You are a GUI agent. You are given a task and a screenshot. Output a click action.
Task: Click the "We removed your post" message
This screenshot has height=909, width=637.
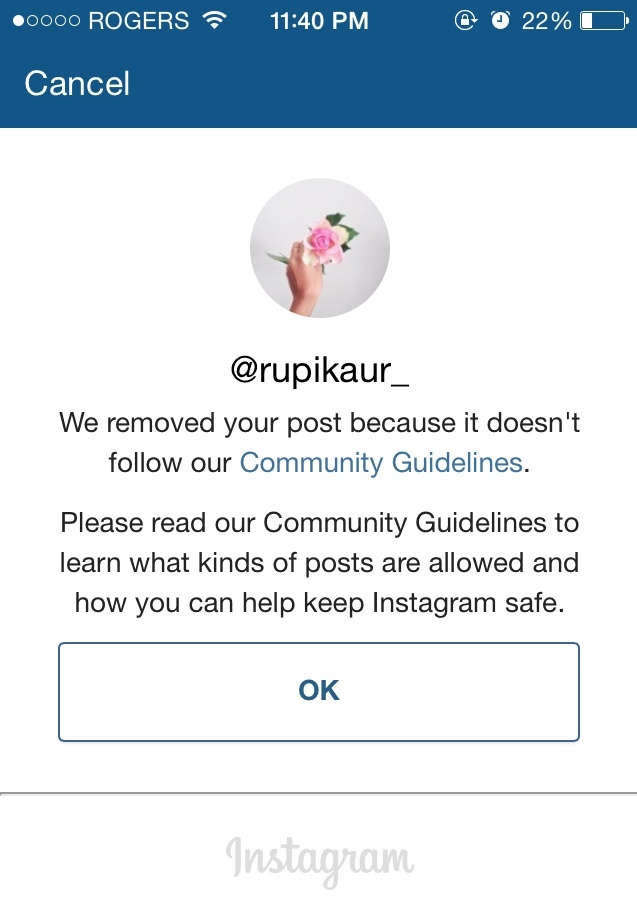coord(319,443)
